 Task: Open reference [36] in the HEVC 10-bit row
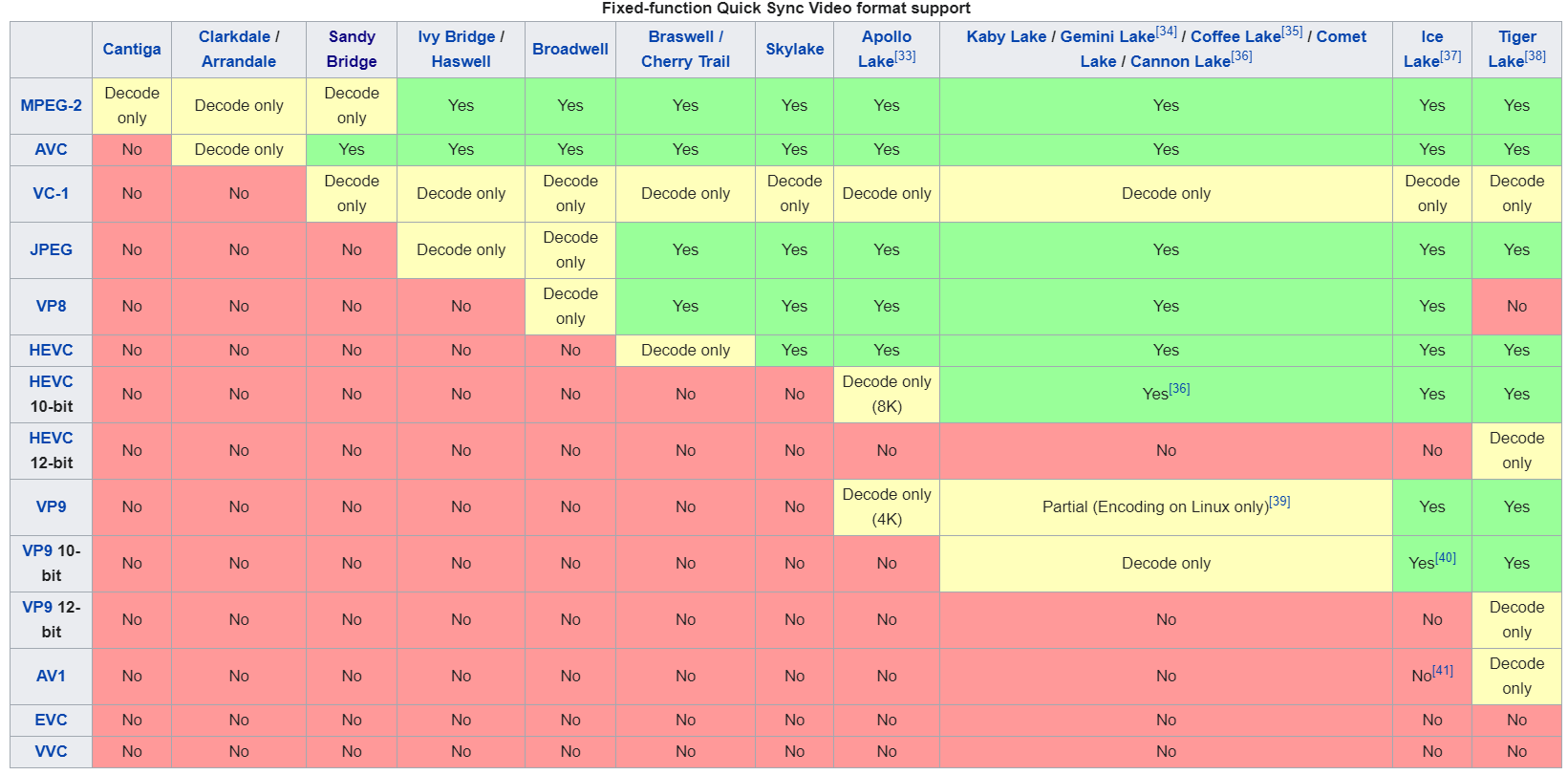pyautogui.click(x=1179, y=389)
